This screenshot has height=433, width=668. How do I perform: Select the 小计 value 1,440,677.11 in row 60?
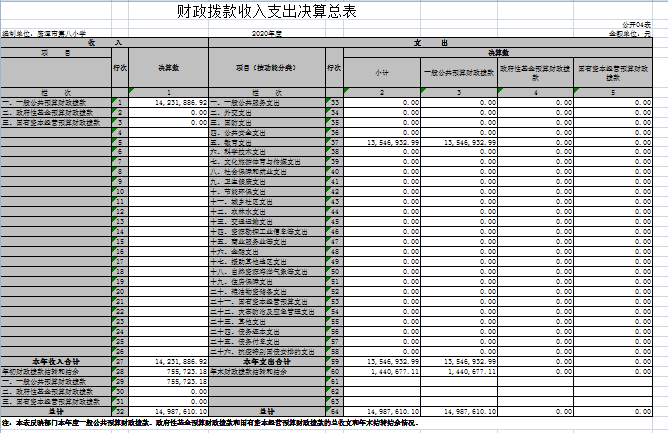[x=382, y=372]
